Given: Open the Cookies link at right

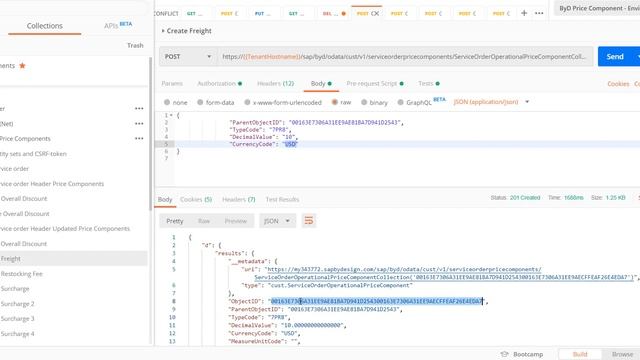Looking at the screenshot, I should click(x=618, y=84).
